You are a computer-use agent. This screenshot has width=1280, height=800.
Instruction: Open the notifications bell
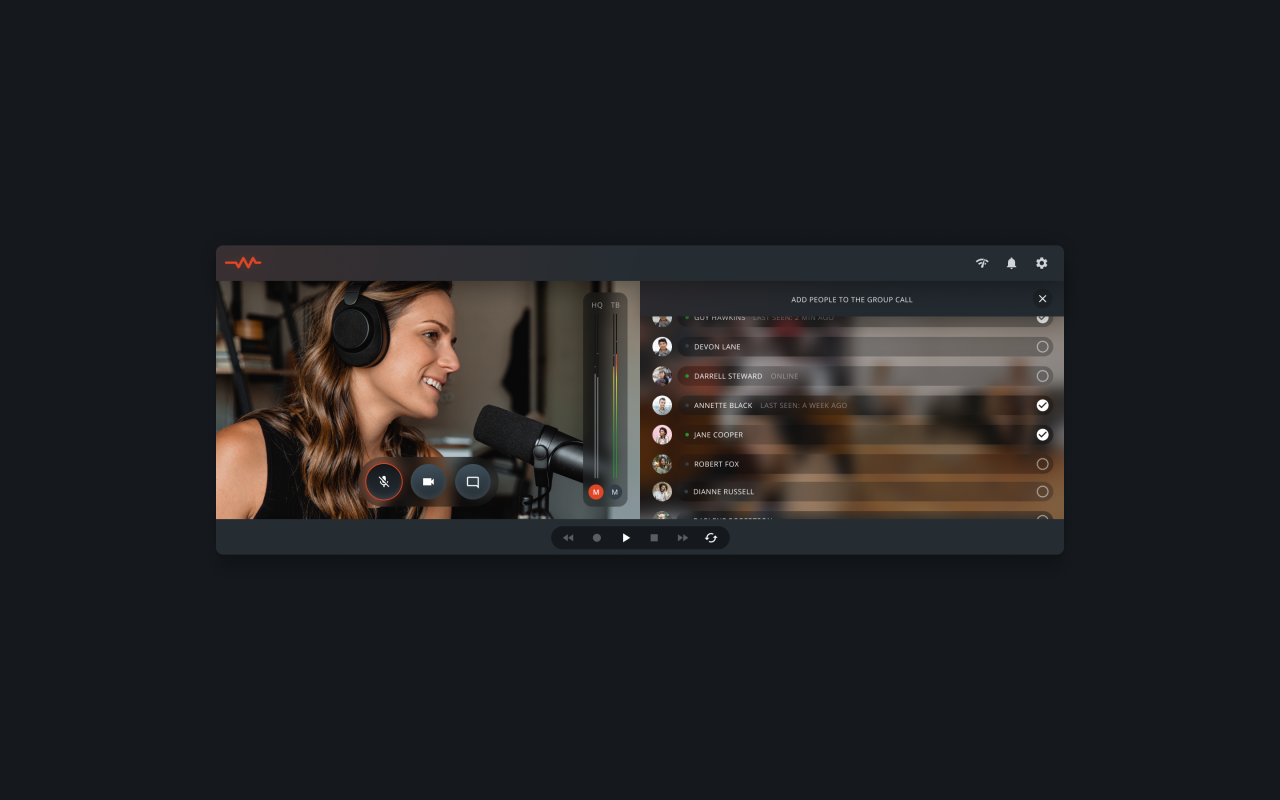(x=1011, y=263)
